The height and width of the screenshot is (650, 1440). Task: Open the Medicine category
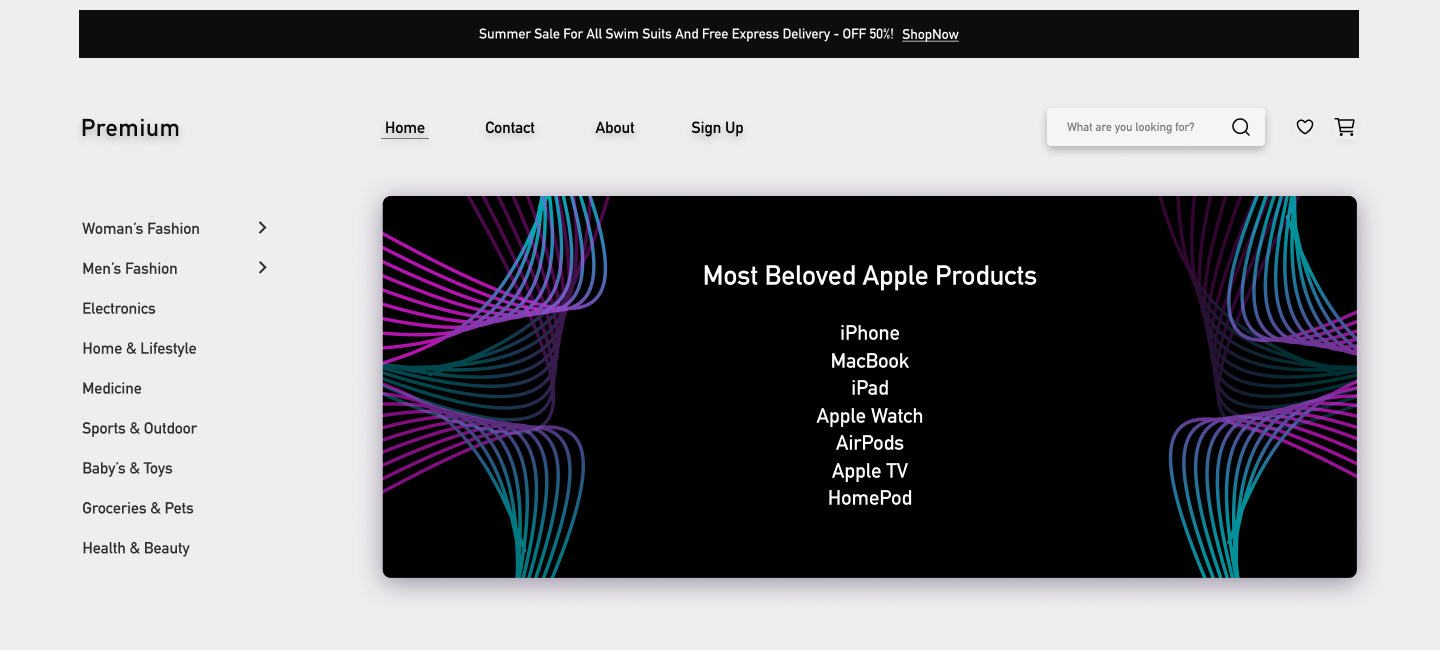point(112,389)
